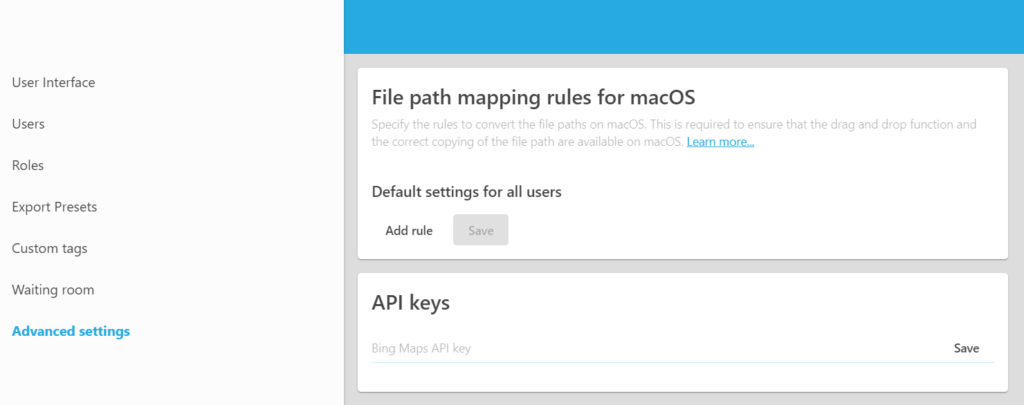Select the Advanced settings sidebar item
The height and width of the screenshot is (405, 1024).
click(71, 331)
